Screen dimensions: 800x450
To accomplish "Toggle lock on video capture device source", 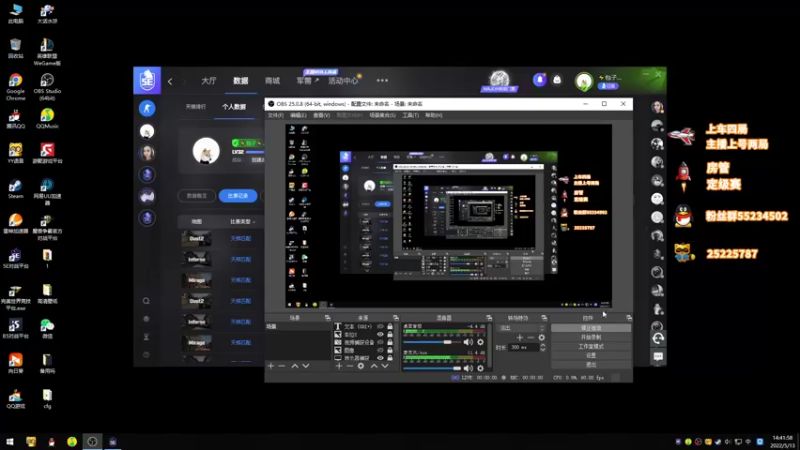I will point(390,342).
